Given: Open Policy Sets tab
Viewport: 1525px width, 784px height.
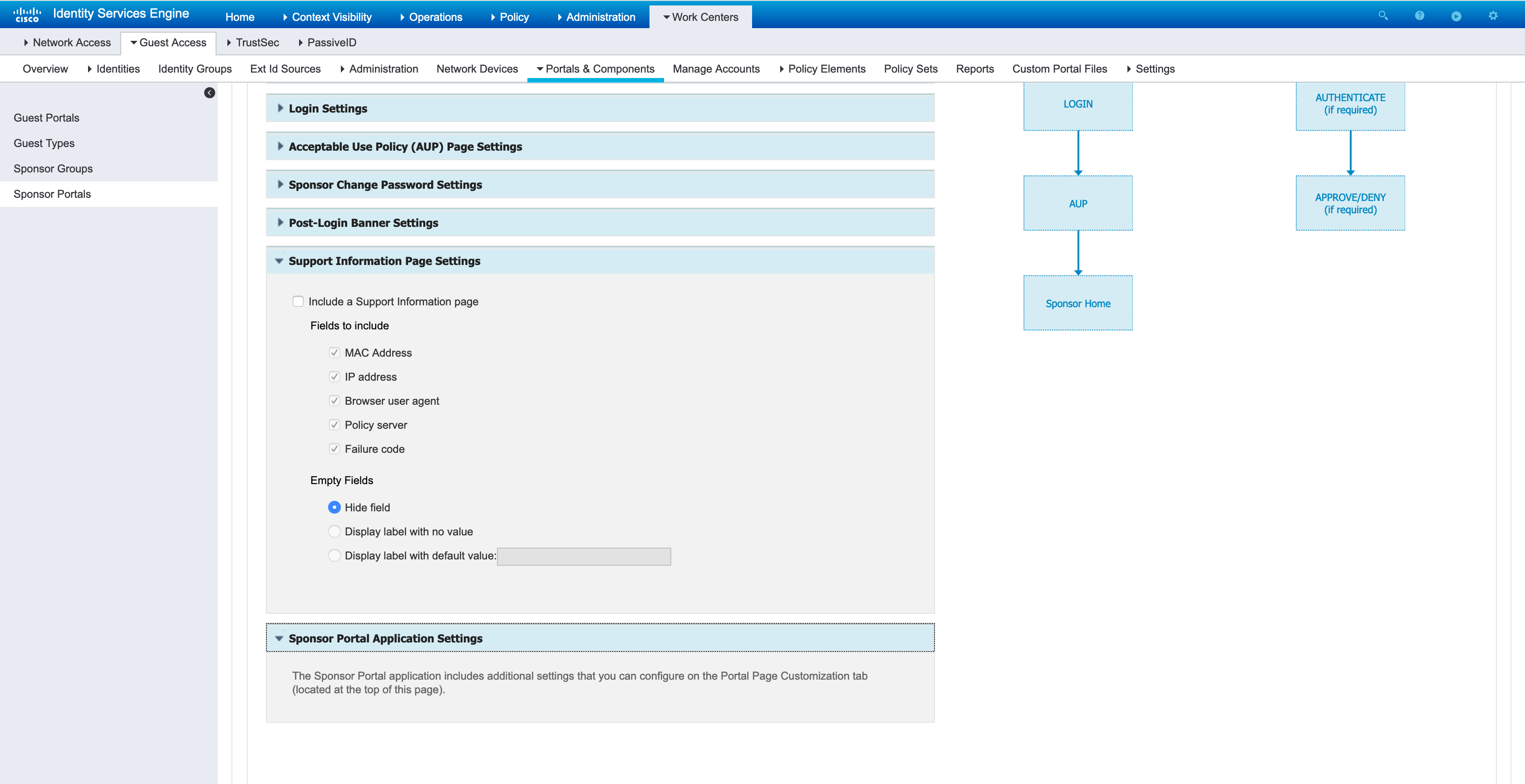Looking at the screenshot, I should 910,69.
